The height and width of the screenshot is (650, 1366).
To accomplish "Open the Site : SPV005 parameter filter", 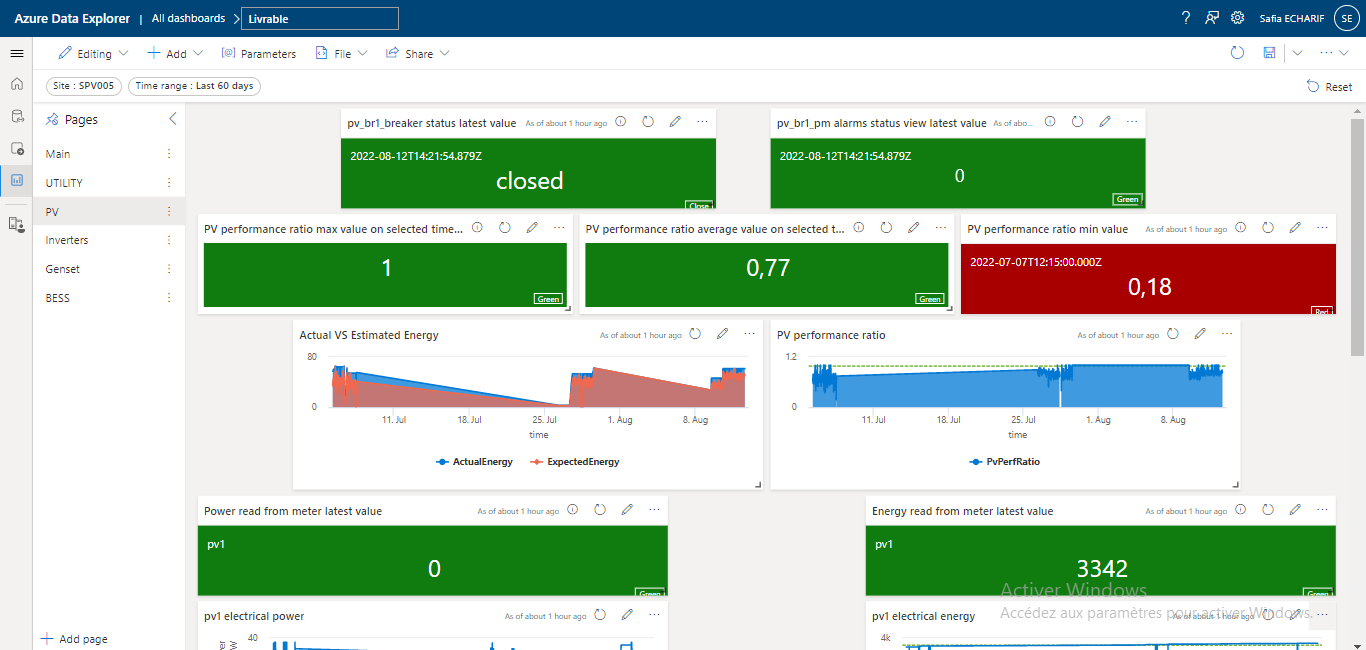I will (x=84, y=86).
